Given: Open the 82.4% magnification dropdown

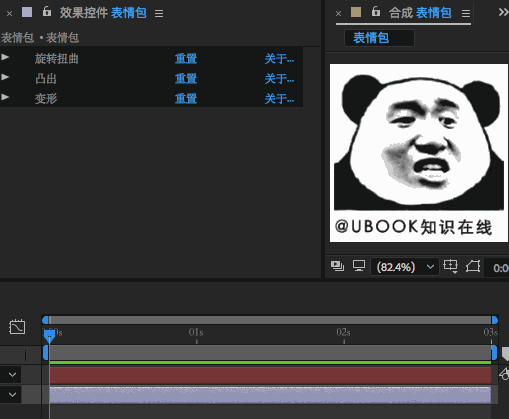Looking at the screenshot, I should (x=405, y=267).
